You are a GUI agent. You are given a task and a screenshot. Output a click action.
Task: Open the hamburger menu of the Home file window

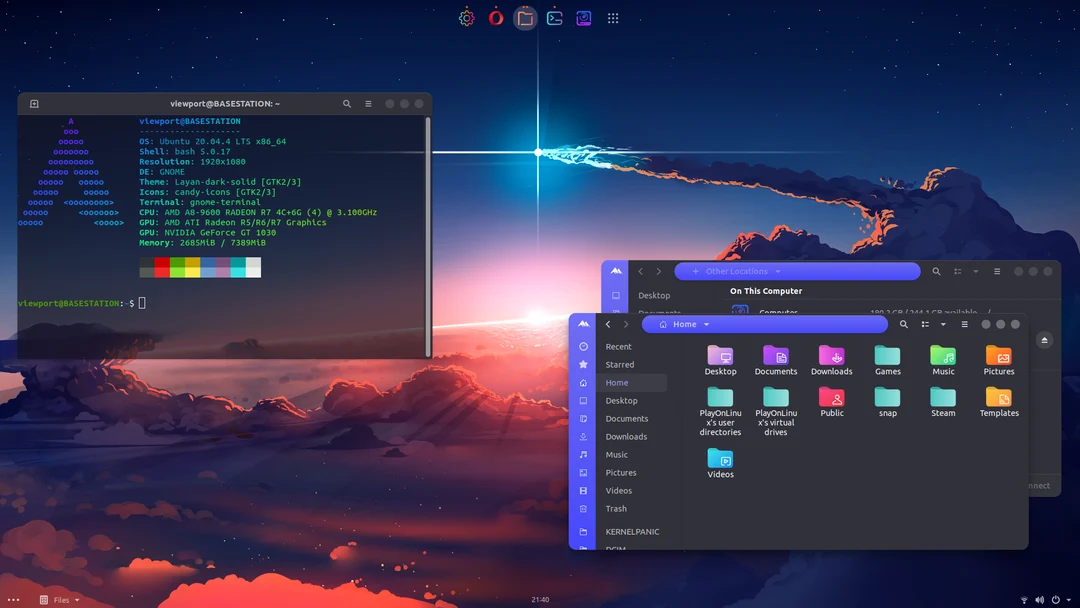[964, 324]
